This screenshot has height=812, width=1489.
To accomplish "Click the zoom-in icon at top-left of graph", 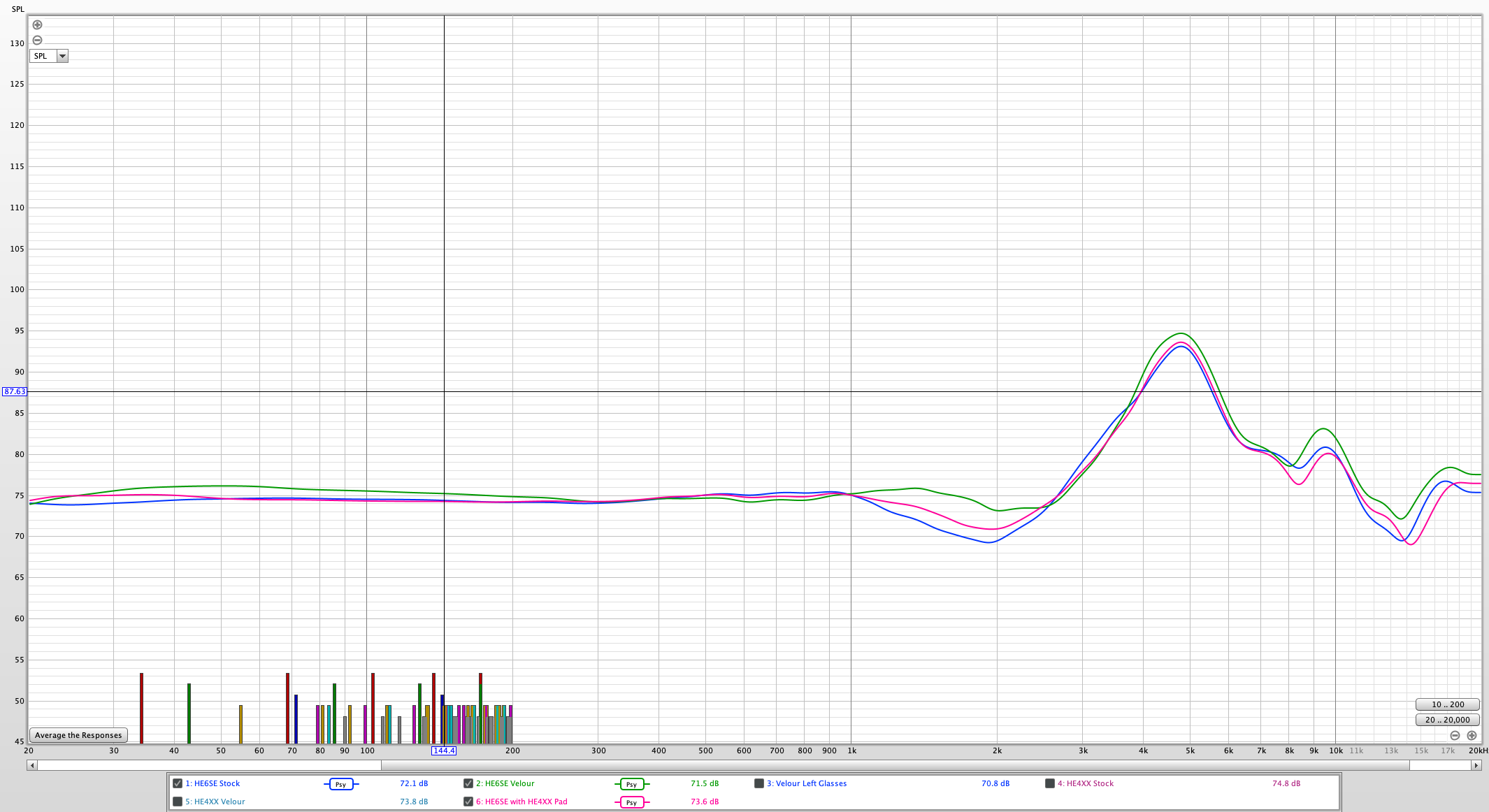I will 38,25.
